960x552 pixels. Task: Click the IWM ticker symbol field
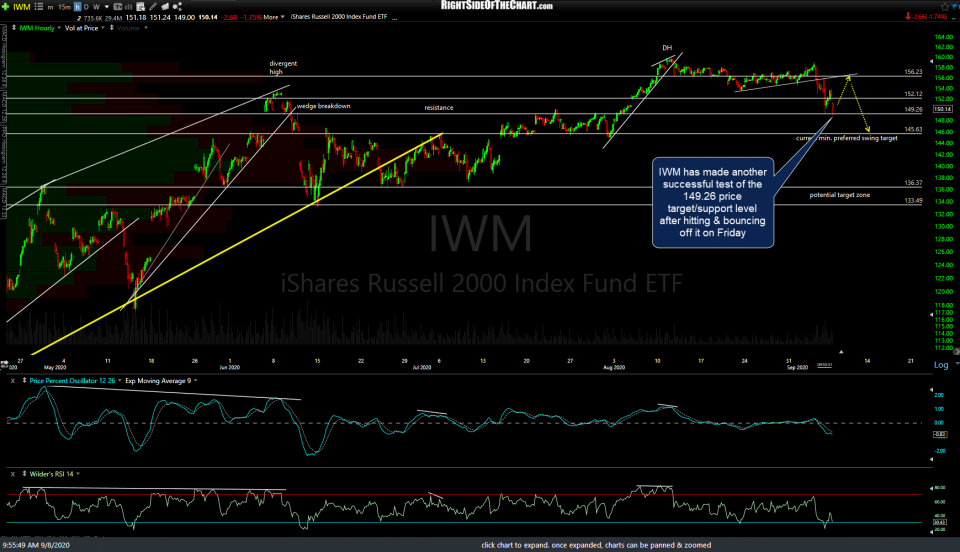point(21,7)
